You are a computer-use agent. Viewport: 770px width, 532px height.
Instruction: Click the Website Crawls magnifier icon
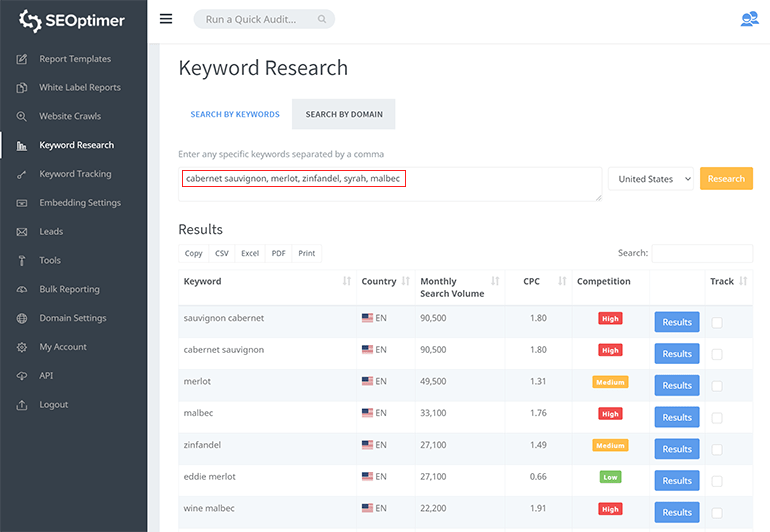pyautogui.click(x=22, y=117)
